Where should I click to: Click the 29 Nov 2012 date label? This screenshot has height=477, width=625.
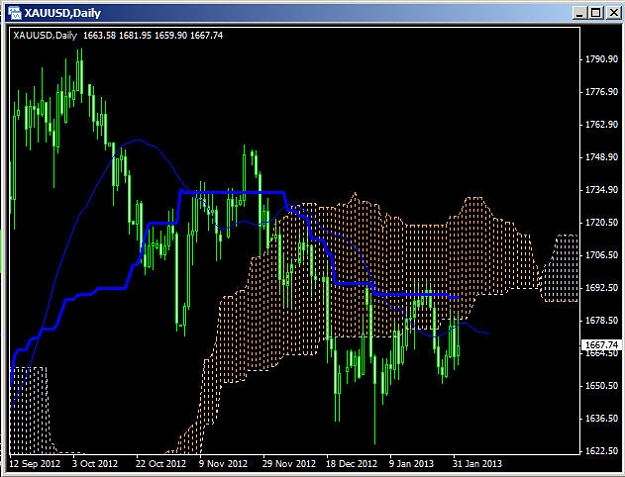289,464
